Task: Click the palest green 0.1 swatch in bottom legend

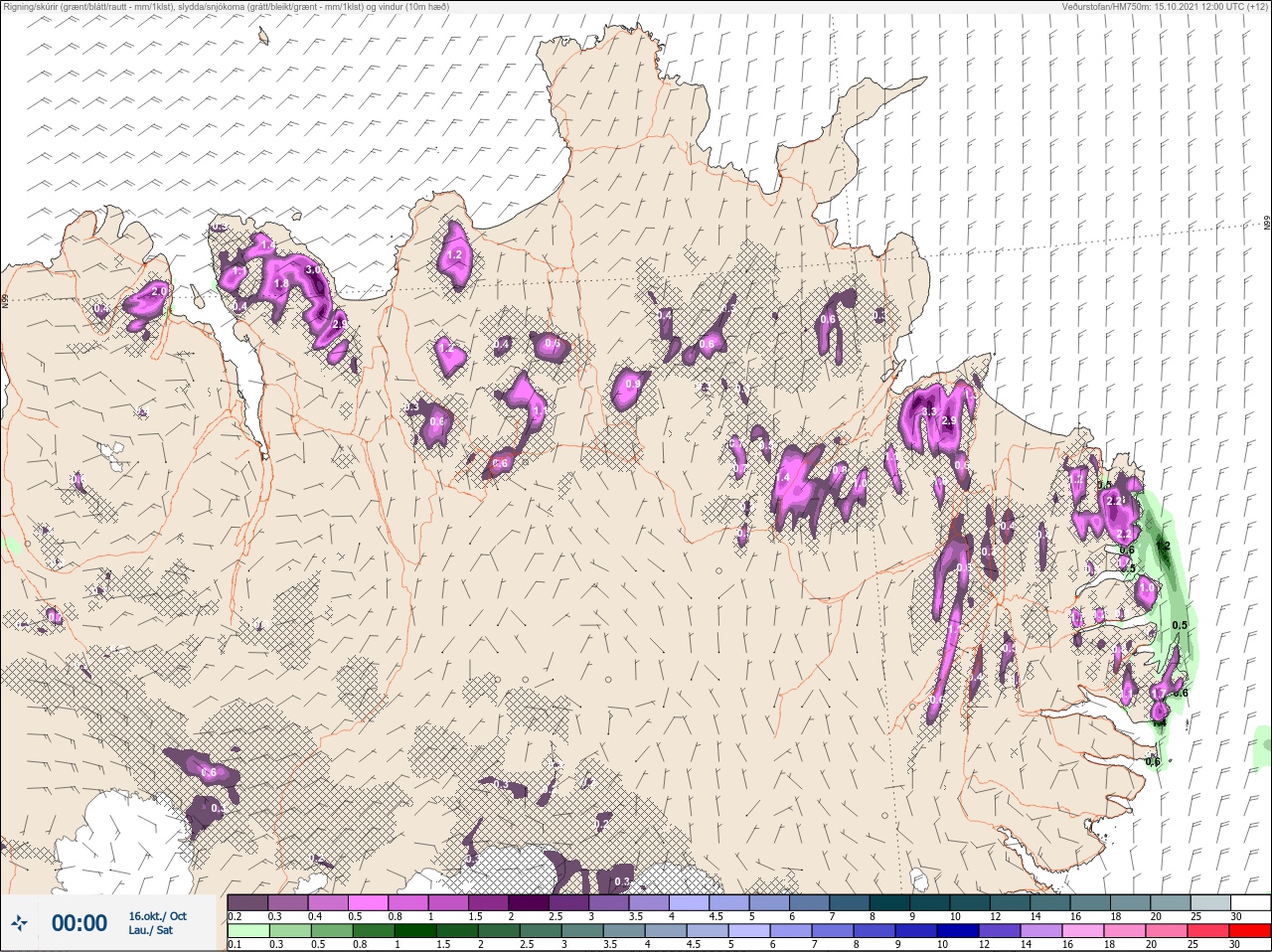Action: tap(246, 930)
